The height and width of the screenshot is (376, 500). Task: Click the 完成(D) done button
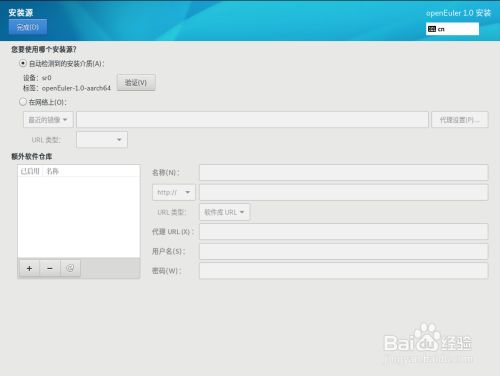tap(28, 27)
